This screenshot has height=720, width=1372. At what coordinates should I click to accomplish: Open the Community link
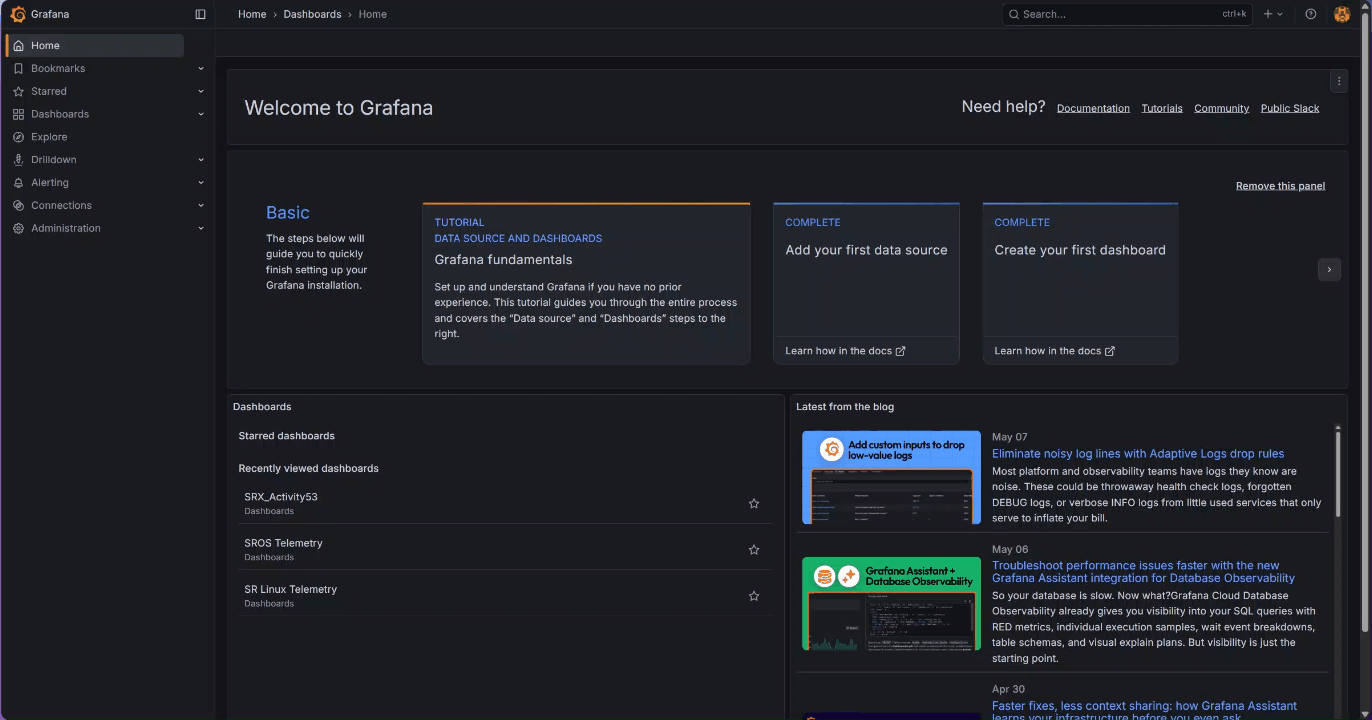tap(1221, 108)
